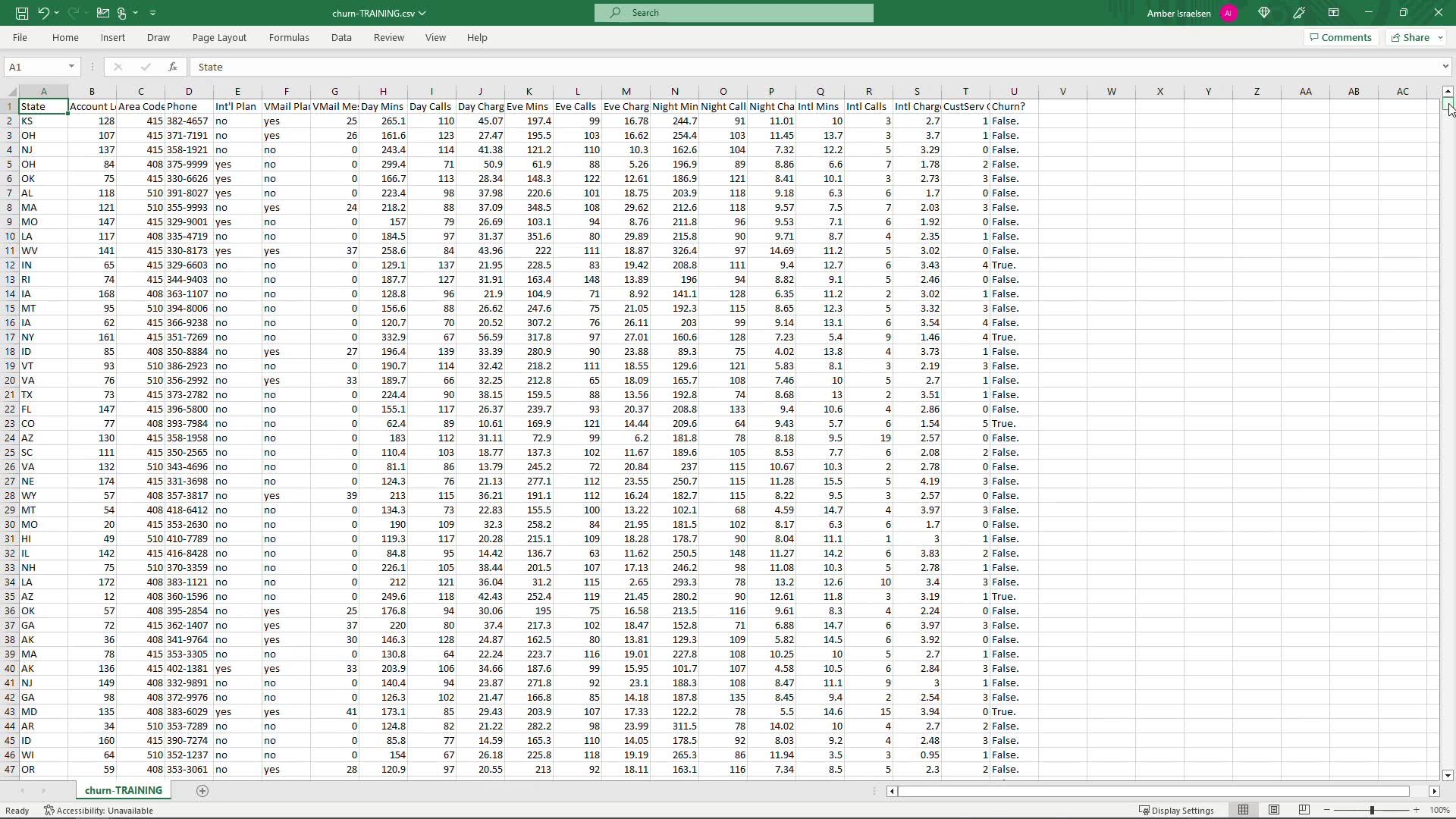Expand the Name Box dropdown arrow
This screenshot has width=1456, height=819.
[x=71, y=67]
